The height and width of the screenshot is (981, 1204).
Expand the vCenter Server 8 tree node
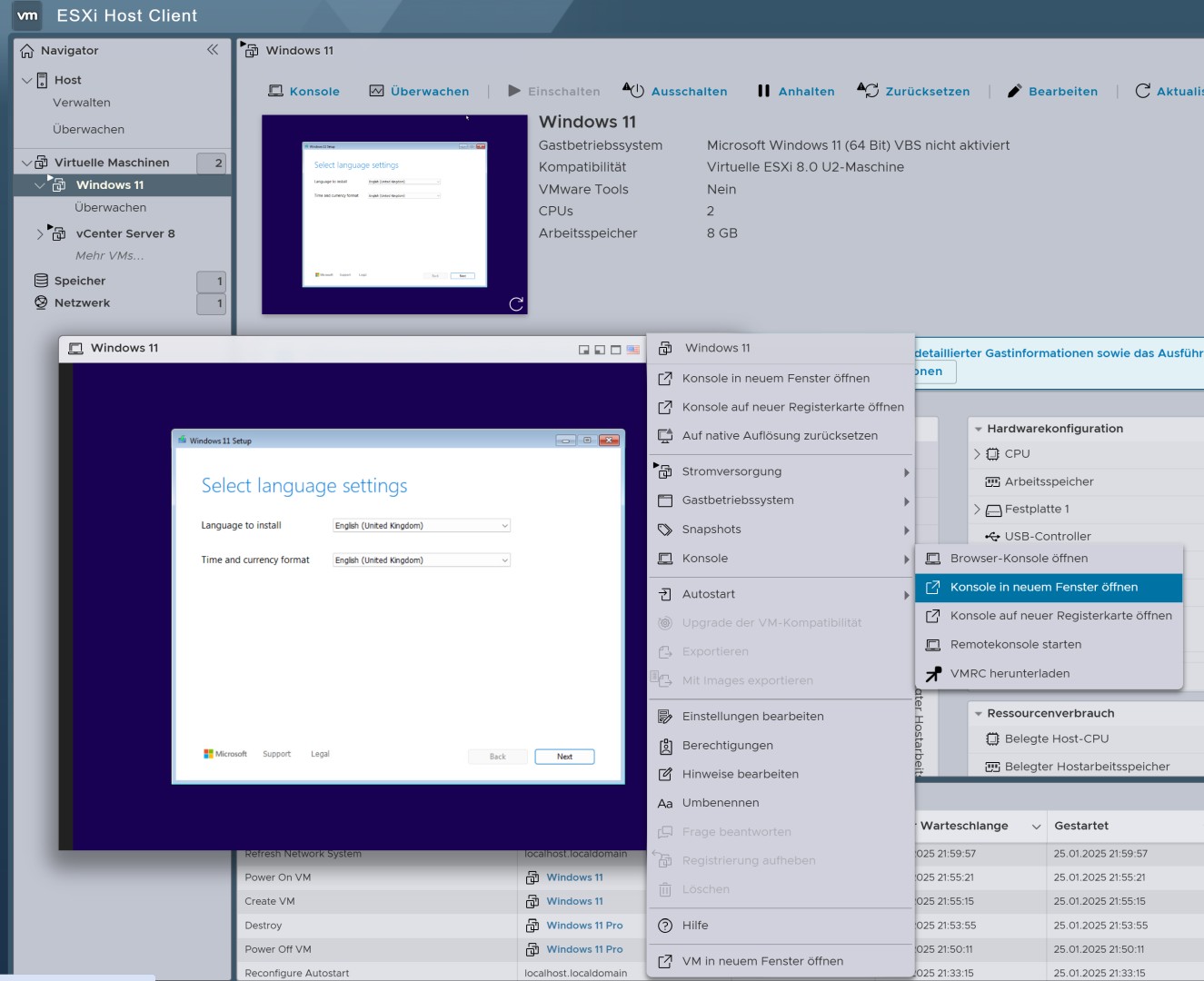click(x=40, y=233)
